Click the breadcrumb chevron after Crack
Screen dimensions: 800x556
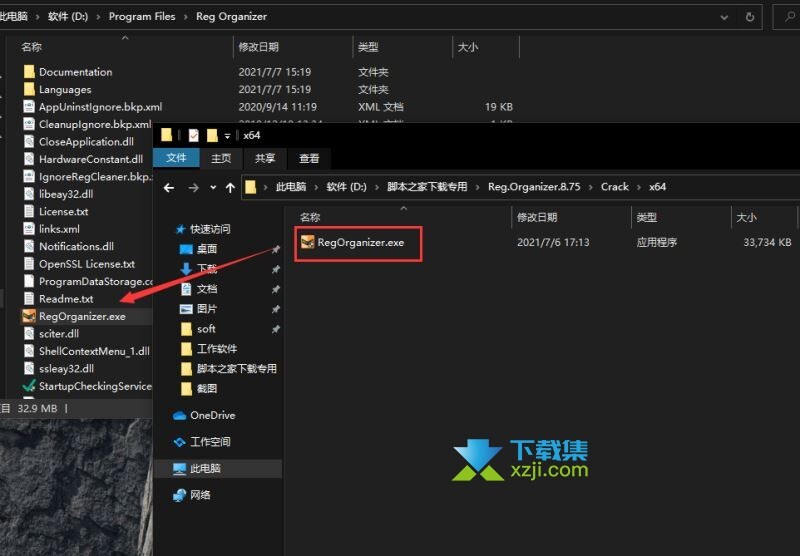[639, 187]
